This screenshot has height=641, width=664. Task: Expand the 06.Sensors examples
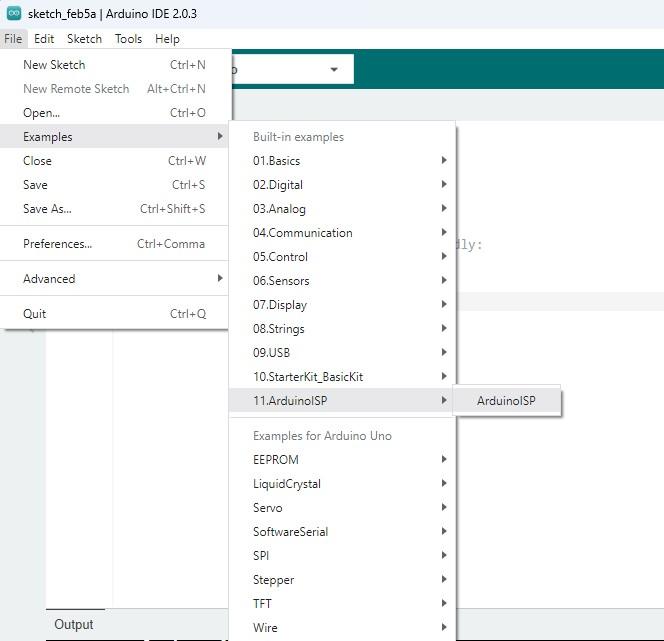point(343,281)
